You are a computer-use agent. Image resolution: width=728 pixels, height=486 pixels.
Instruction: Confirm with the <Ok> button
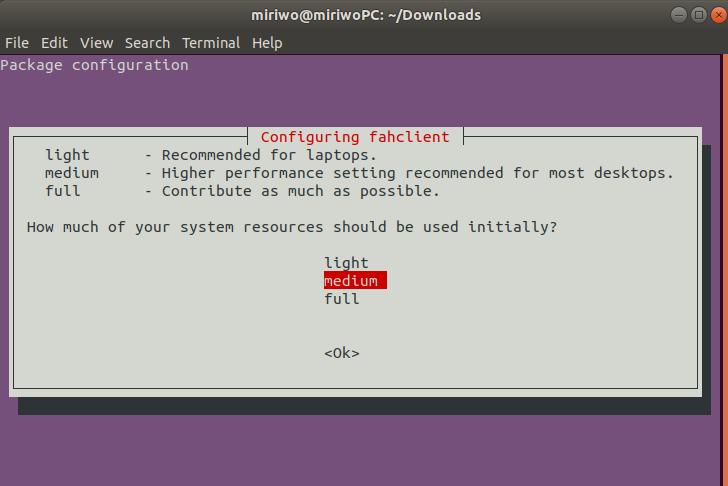(x=342, y=353)
